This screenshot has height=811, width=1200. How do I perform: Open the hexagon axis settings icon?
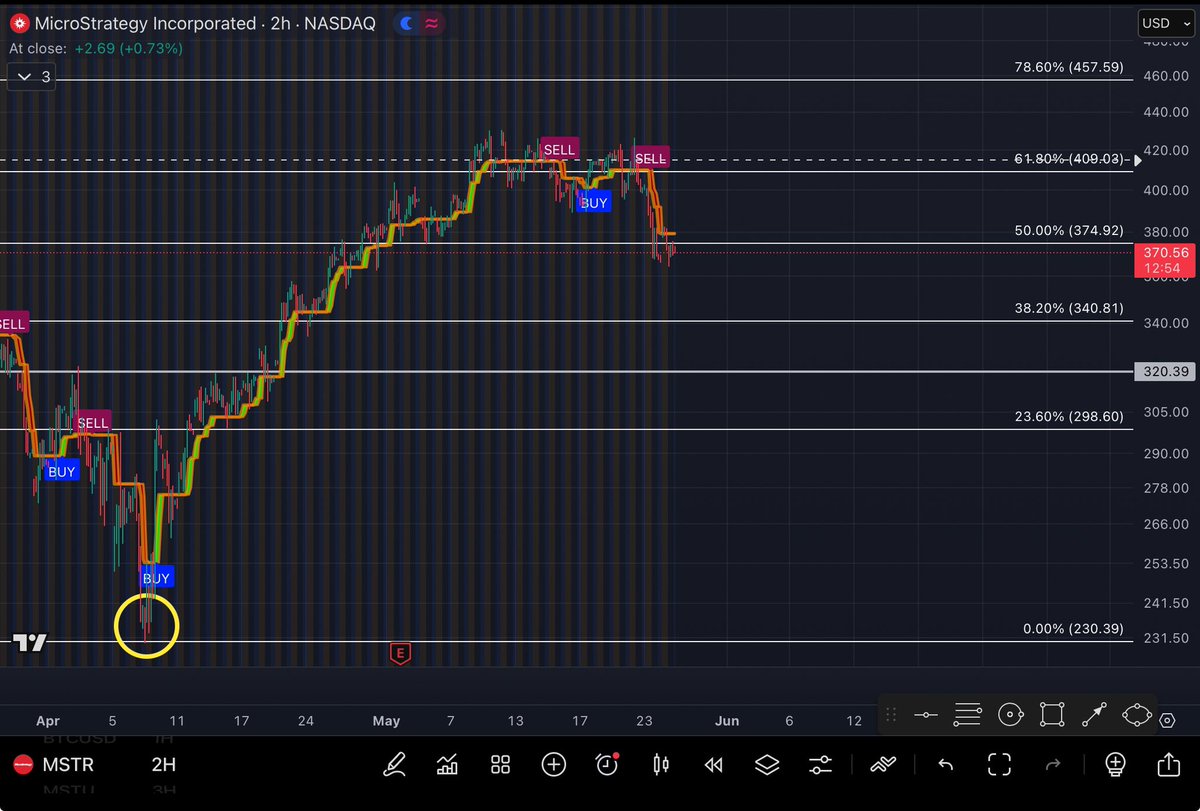pos(1167,720)
